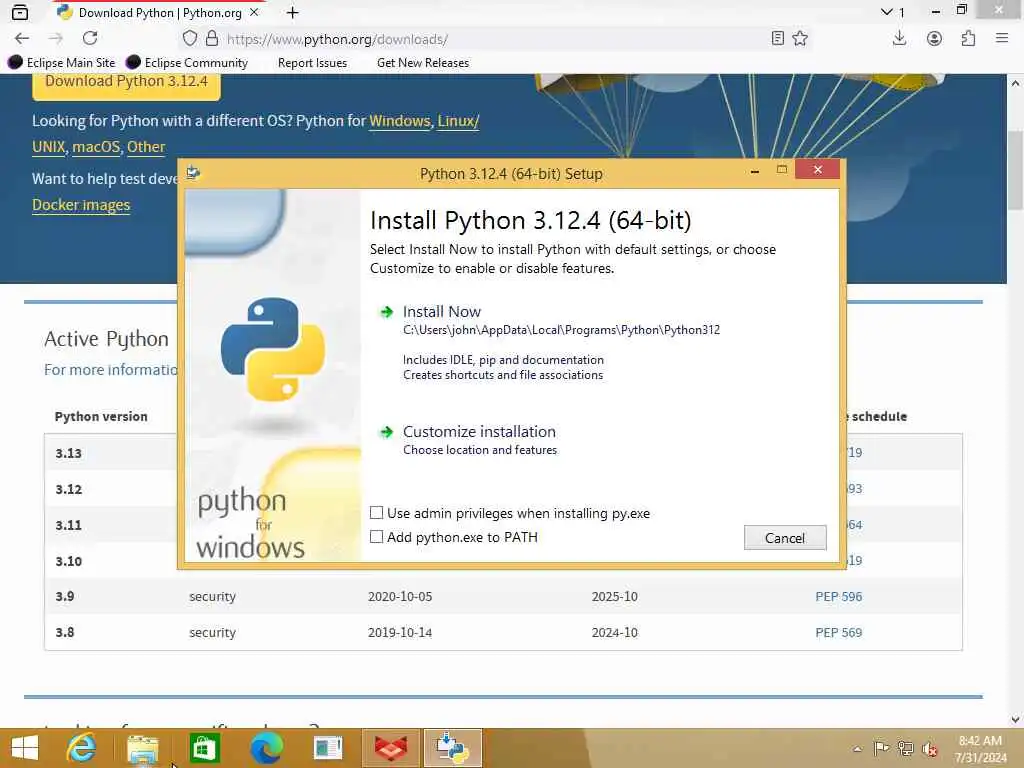Viewport: 1024px width, 768px height.
Task: Click the 3.8 version row label
Action: point(65,632)
